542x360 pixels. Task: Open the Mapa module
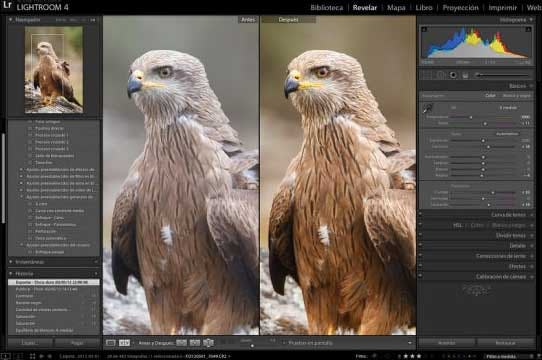pos(396,7)
